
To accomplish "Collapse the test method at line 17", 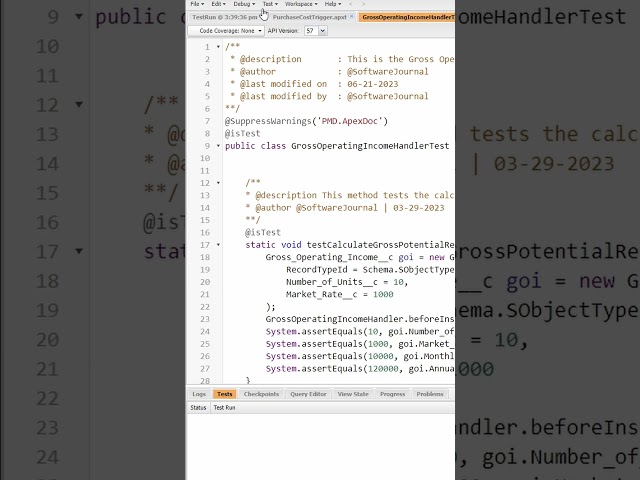I will 218,245.
